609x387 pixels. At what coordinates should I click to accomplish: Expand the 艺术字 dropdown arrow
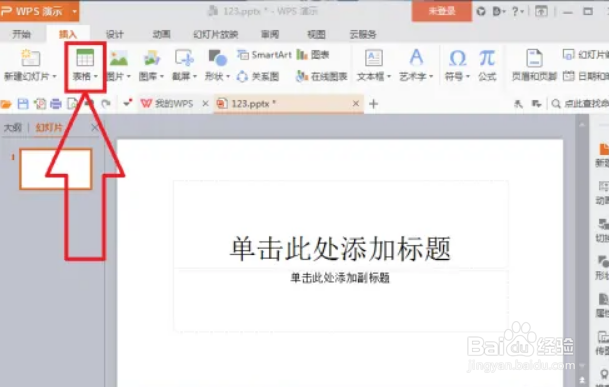point(432,77)
